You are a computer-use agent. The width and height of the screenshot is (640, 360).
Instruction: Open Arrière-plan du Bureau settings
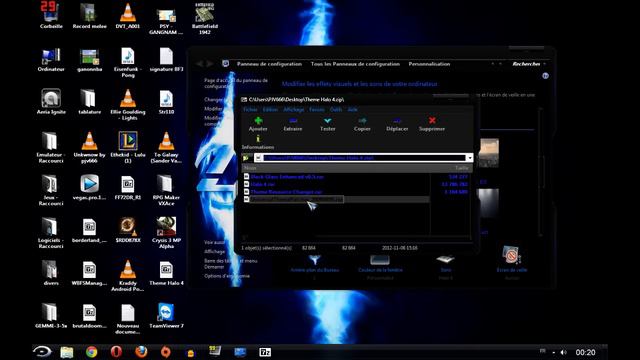[314, 263]
